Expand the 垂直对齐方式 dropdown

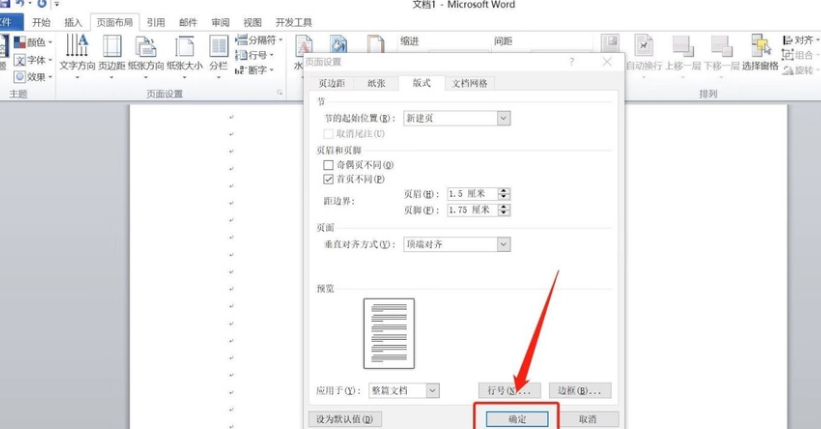[x=503, y=244]
